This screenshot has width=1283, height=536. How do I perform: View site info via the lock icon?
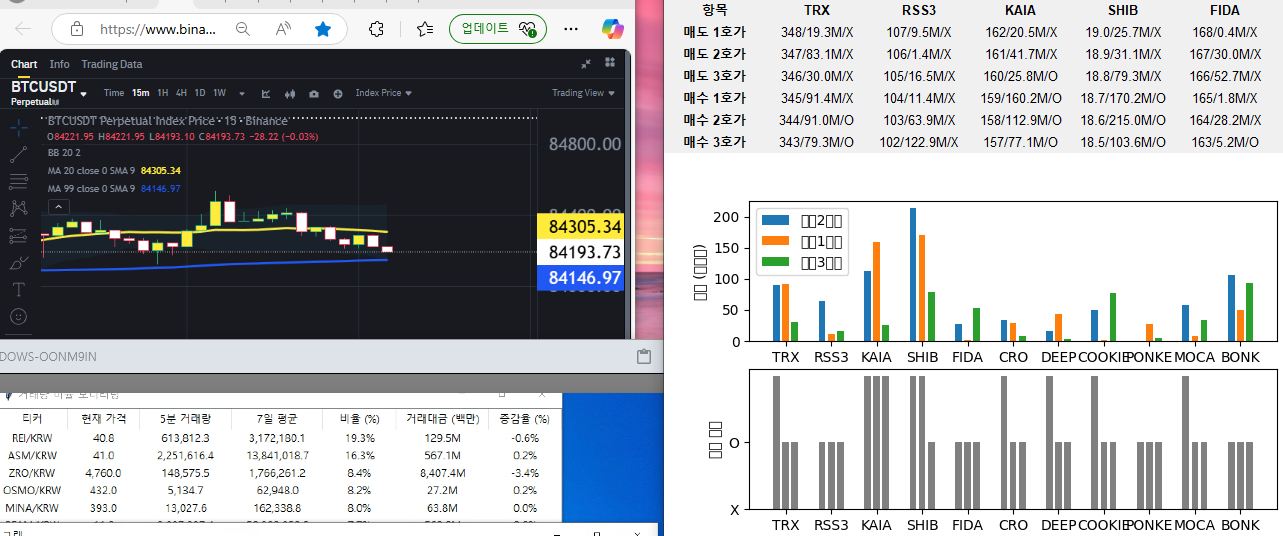pyautogui.click(x=78, y=29)
